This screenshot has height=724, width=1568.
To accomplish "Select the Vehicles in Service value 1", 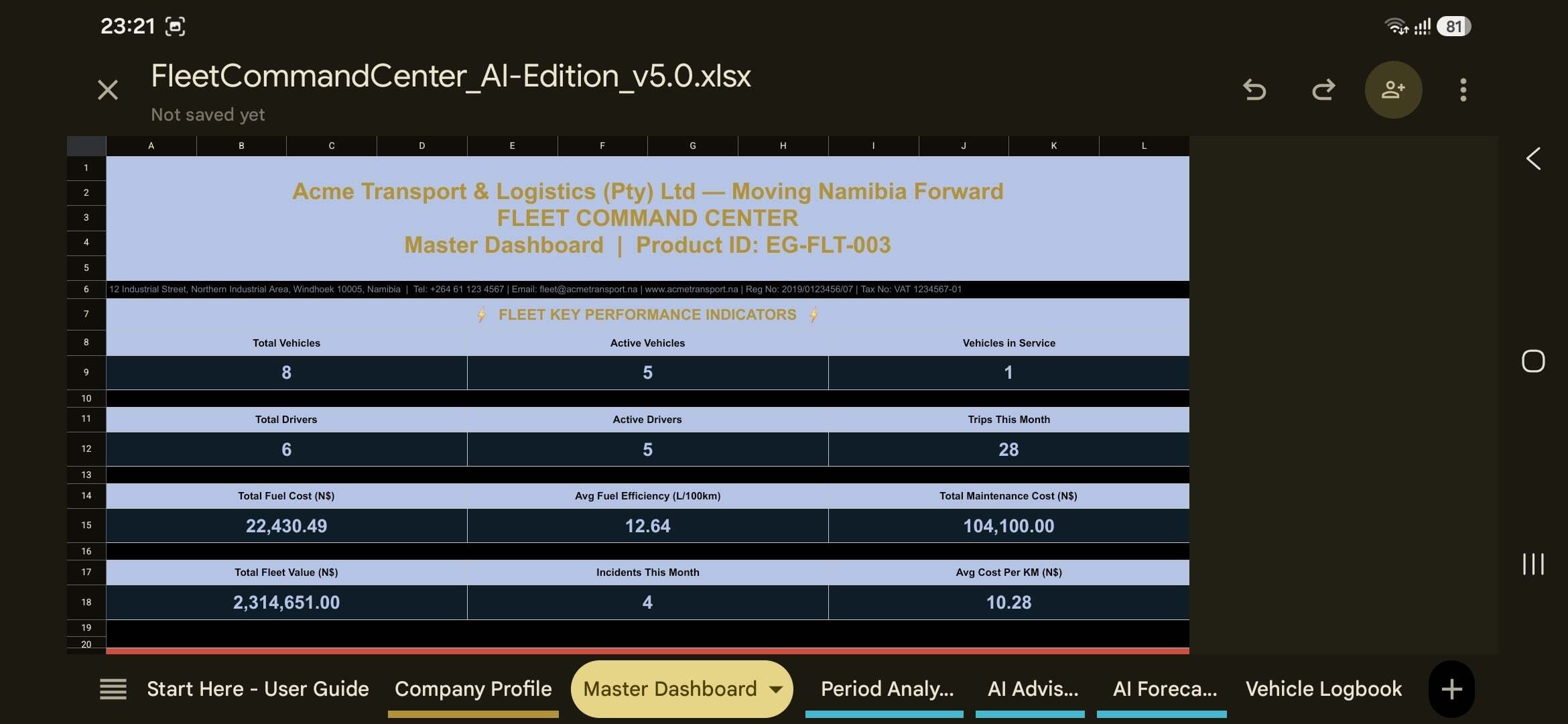I will [x=1008, y=373].
